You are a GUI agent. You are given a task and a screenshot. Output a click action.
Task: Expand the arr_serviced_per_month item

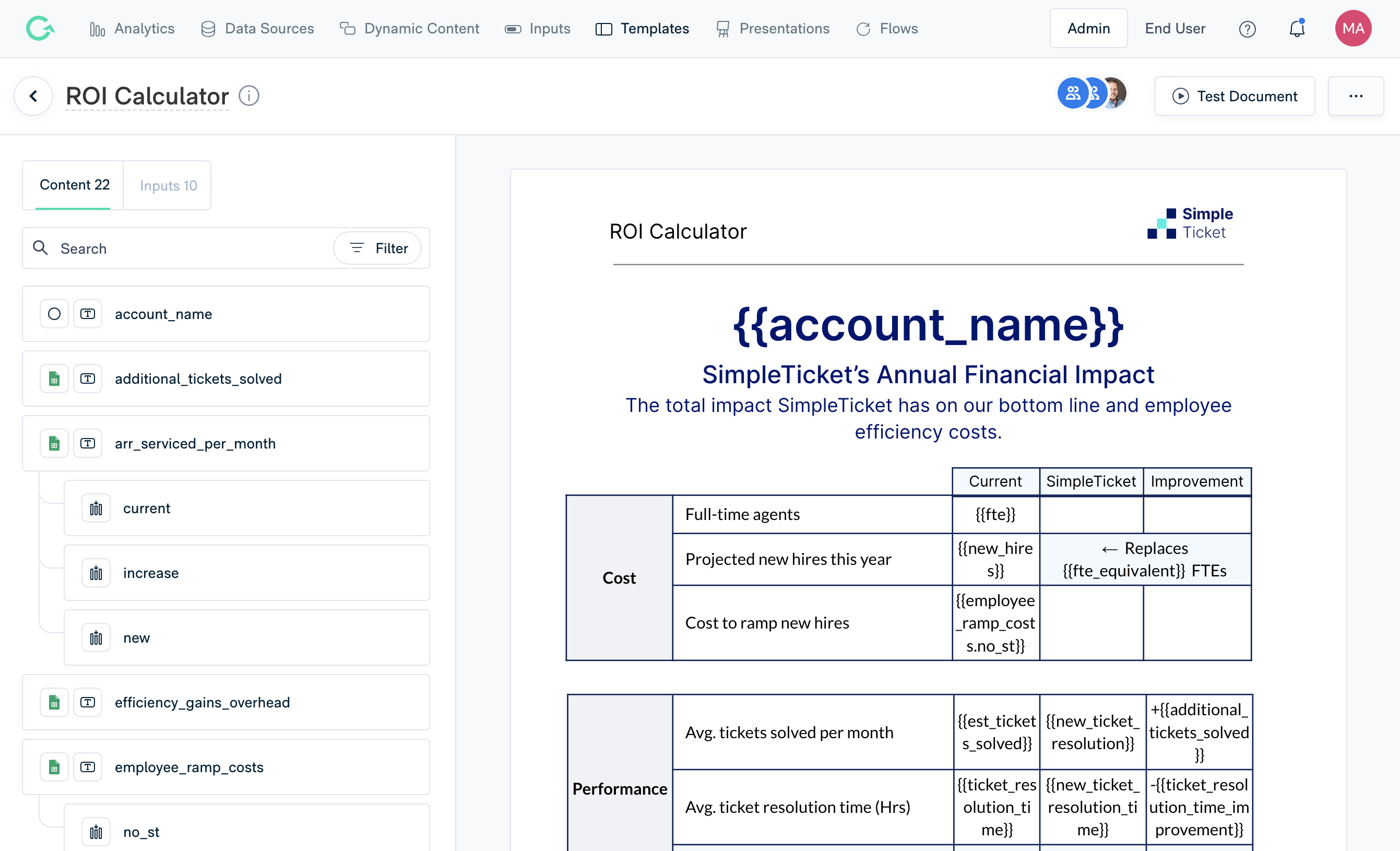tap(195, 444)
